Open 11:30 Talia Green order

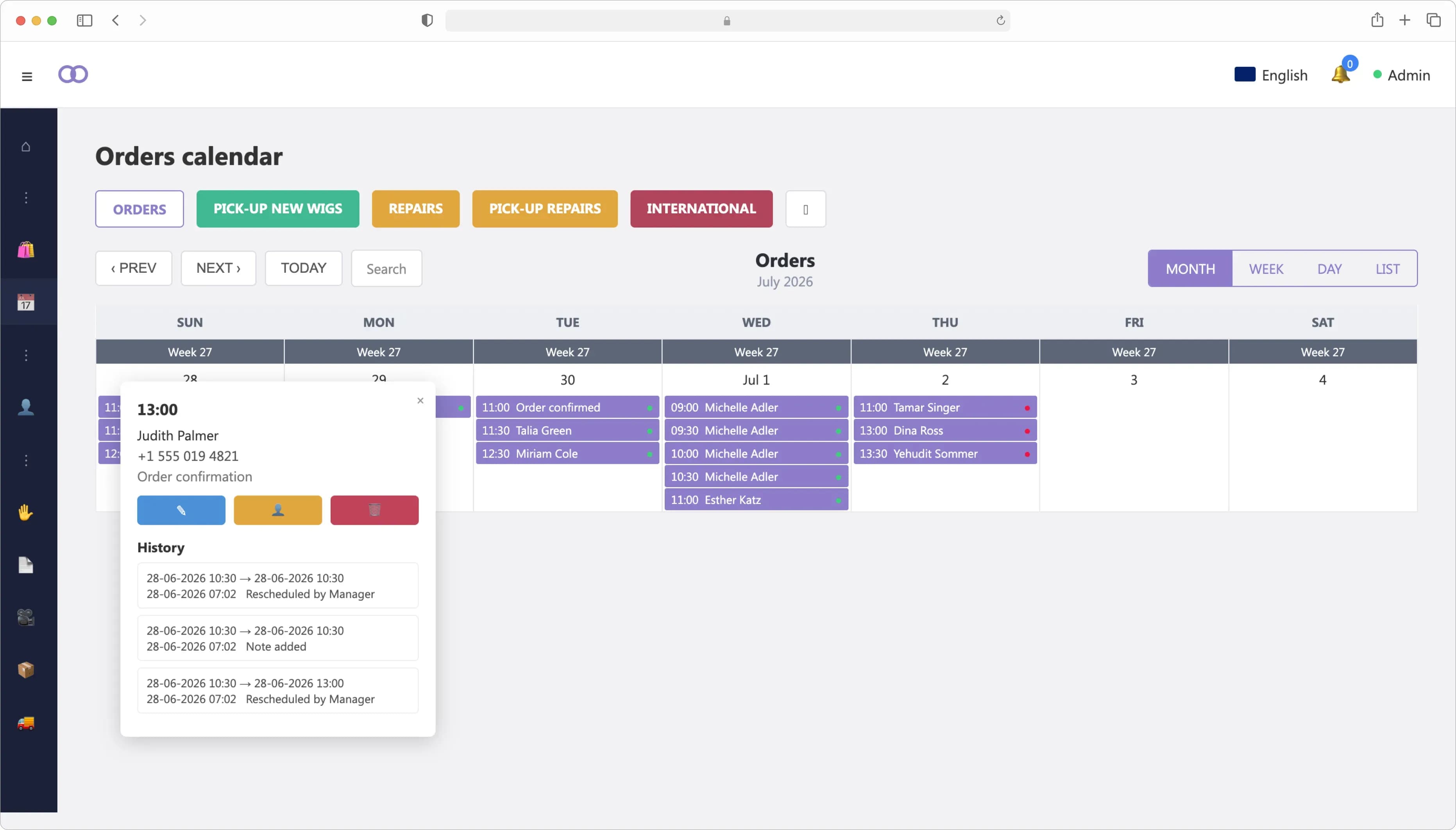pyautogui.click(x=567, y=430)
